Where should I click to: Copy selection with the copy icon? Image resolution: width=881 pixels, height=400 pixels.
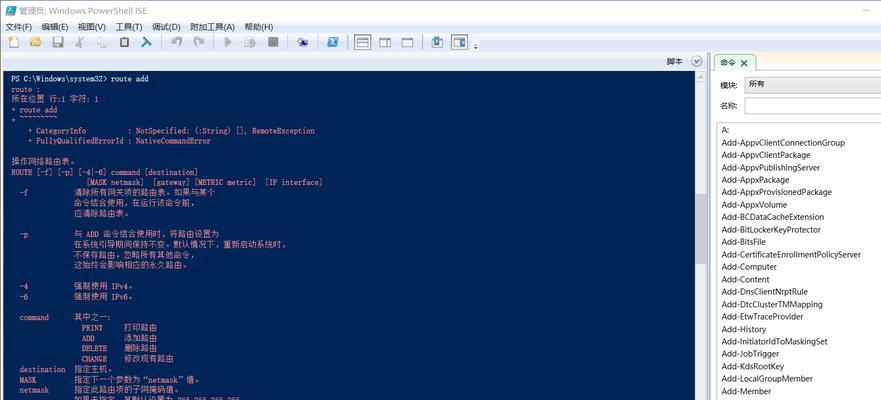pyautogui.click(x=102, y=42)
